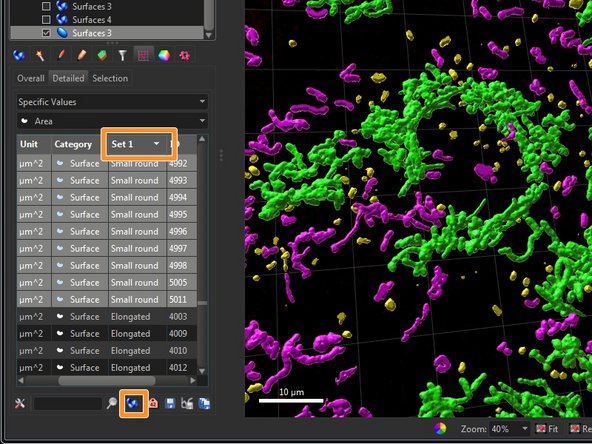Click the table horizontal scroll-left arrow

pyautogui.click(x=21, y=380)
